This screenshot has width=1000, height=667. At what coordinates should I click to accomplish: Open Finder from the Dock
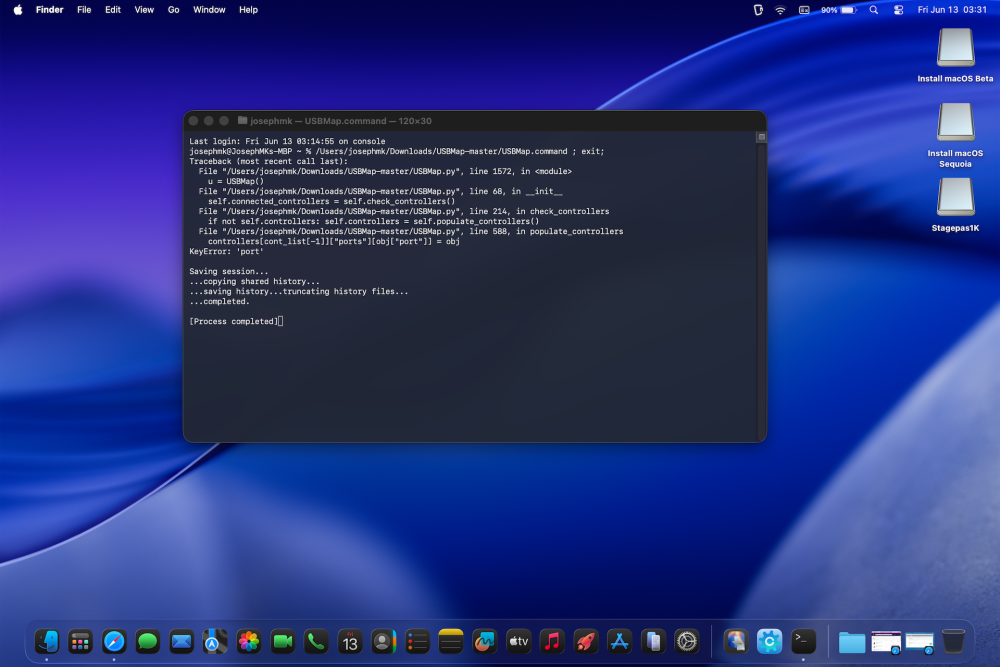47,641
